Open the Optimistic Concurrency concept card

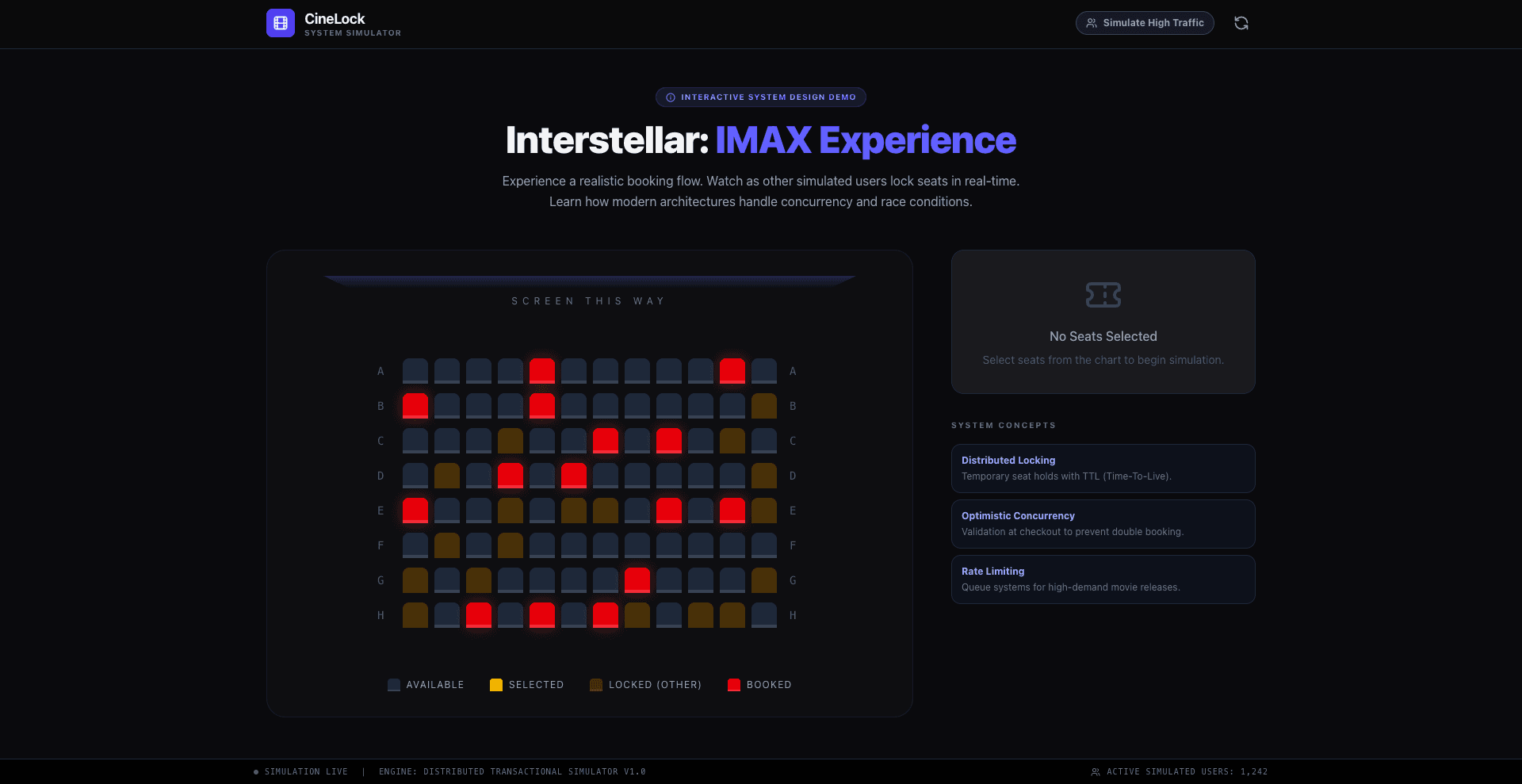point(1103,524)
